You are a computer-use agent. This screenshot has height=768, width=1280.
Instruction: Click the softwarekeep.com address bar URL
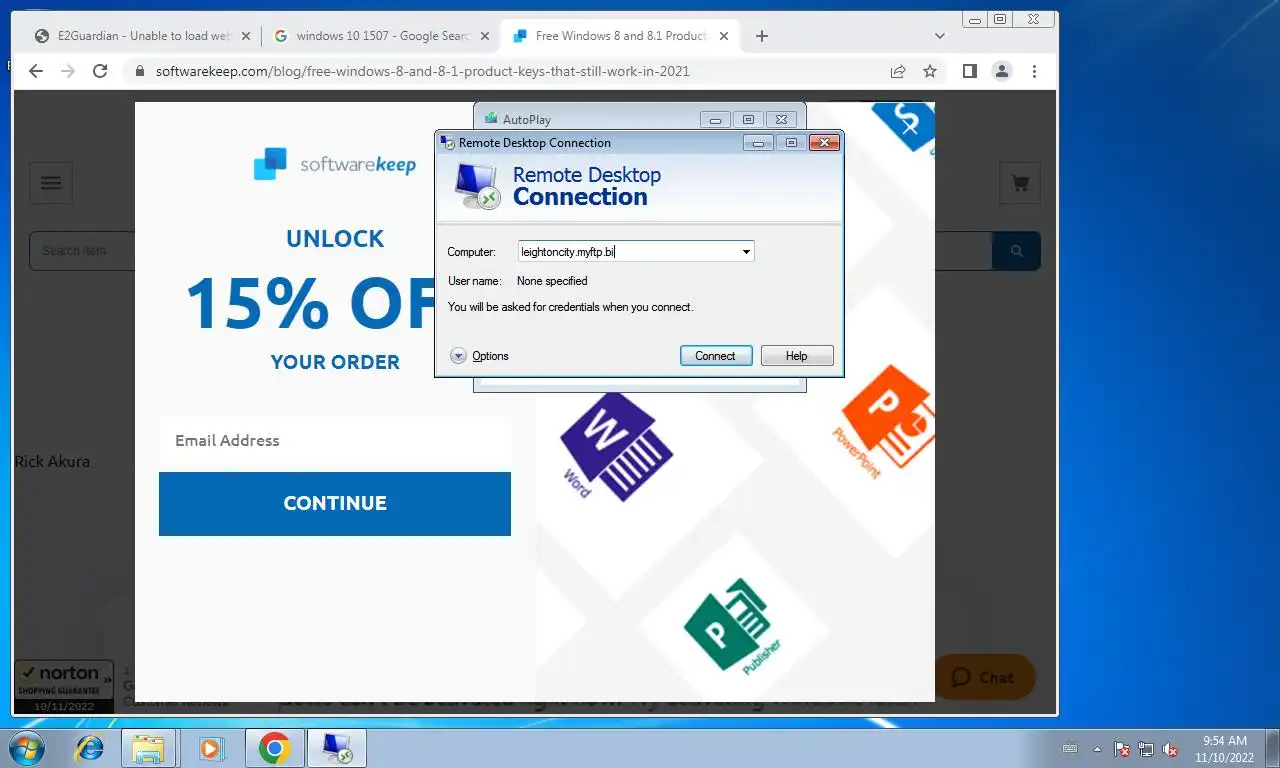423,71
